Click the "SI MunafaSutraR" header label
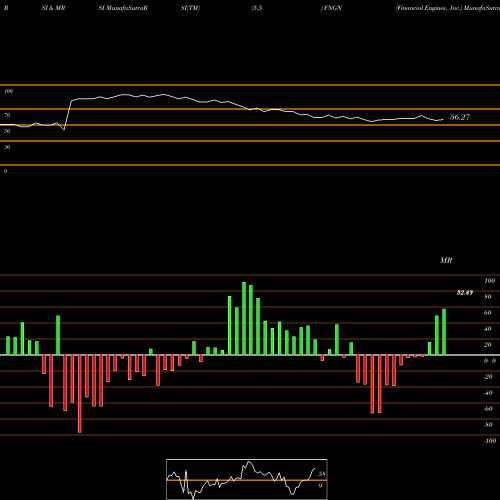Image resolution: width=500 pixels, height=500 pixels. pyautogui.click(x=123, y=8)
